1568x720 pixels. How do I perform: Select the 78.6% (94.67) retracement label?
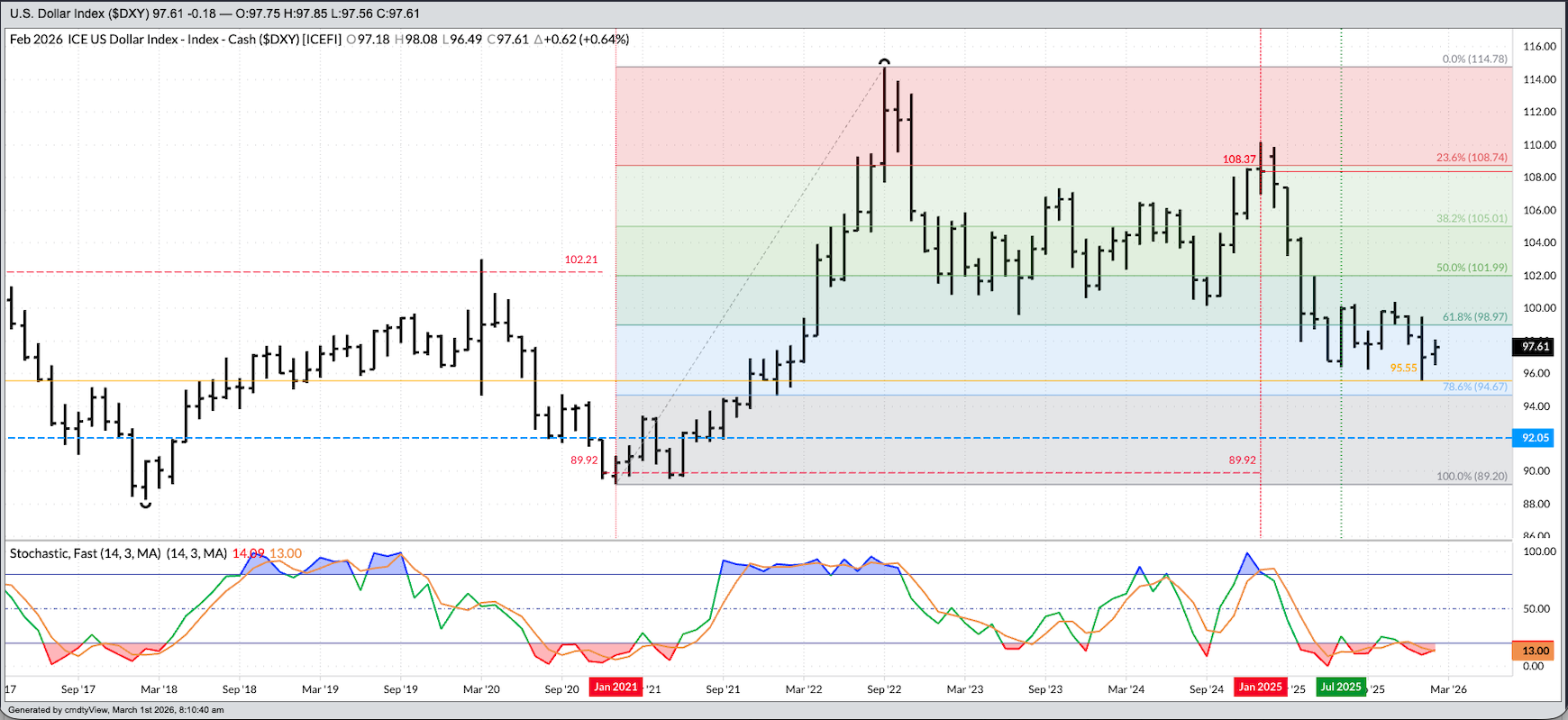1474,387
